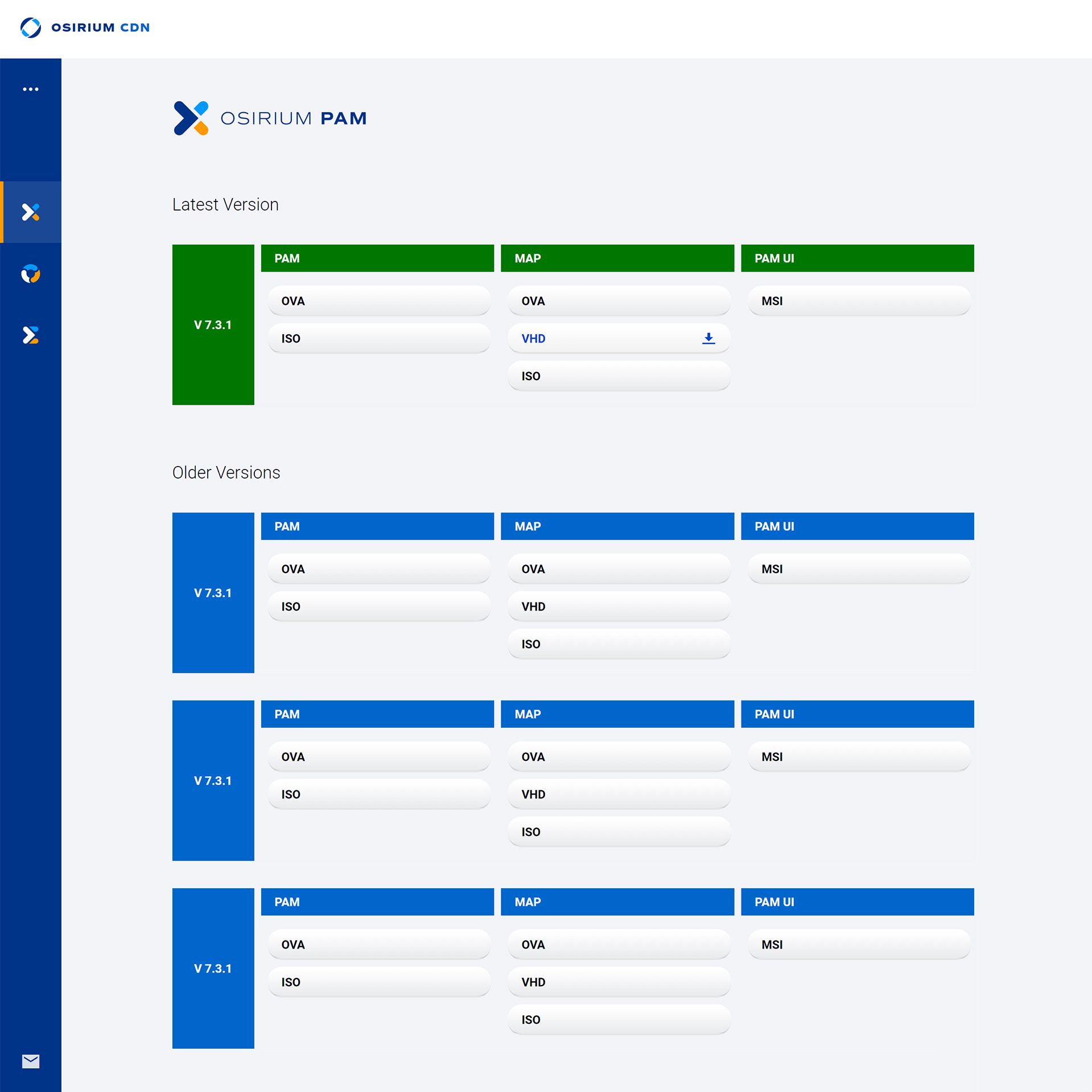Download MAP VHD in the first Older Versions block
This screenshot has width=1092, height=1092.
619,607
